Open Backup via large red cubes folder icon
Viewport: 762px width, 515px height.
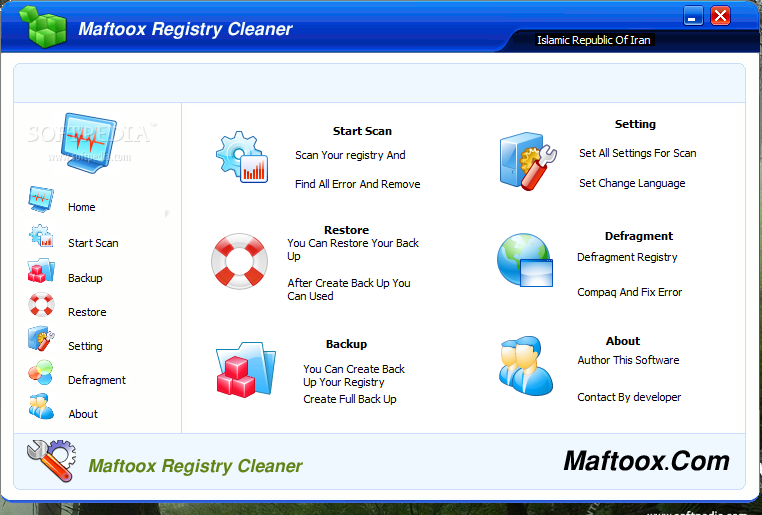245,369
